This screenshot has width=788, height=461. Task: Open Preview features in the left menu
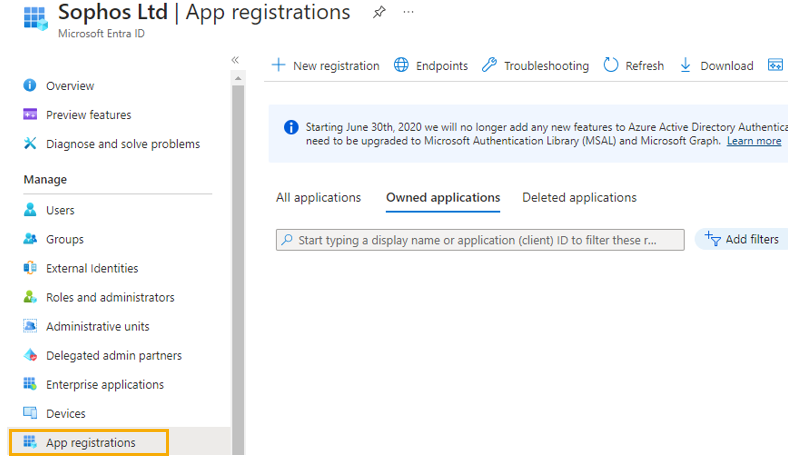tap(88, 115)
